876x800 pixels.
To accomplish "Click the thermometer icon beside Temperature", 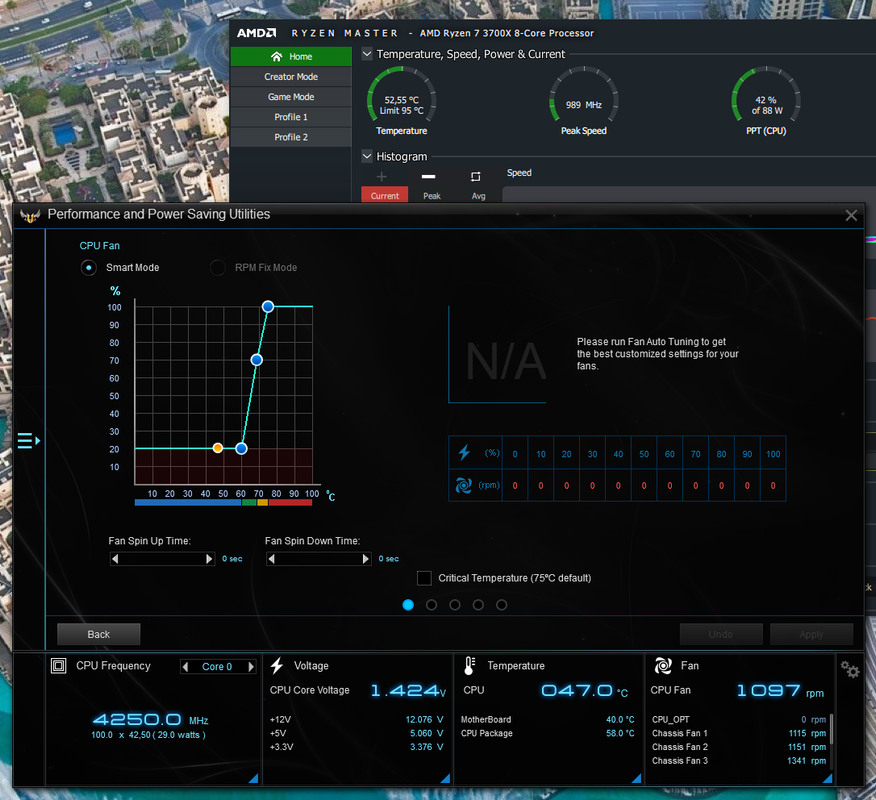I will pos(469,665).
